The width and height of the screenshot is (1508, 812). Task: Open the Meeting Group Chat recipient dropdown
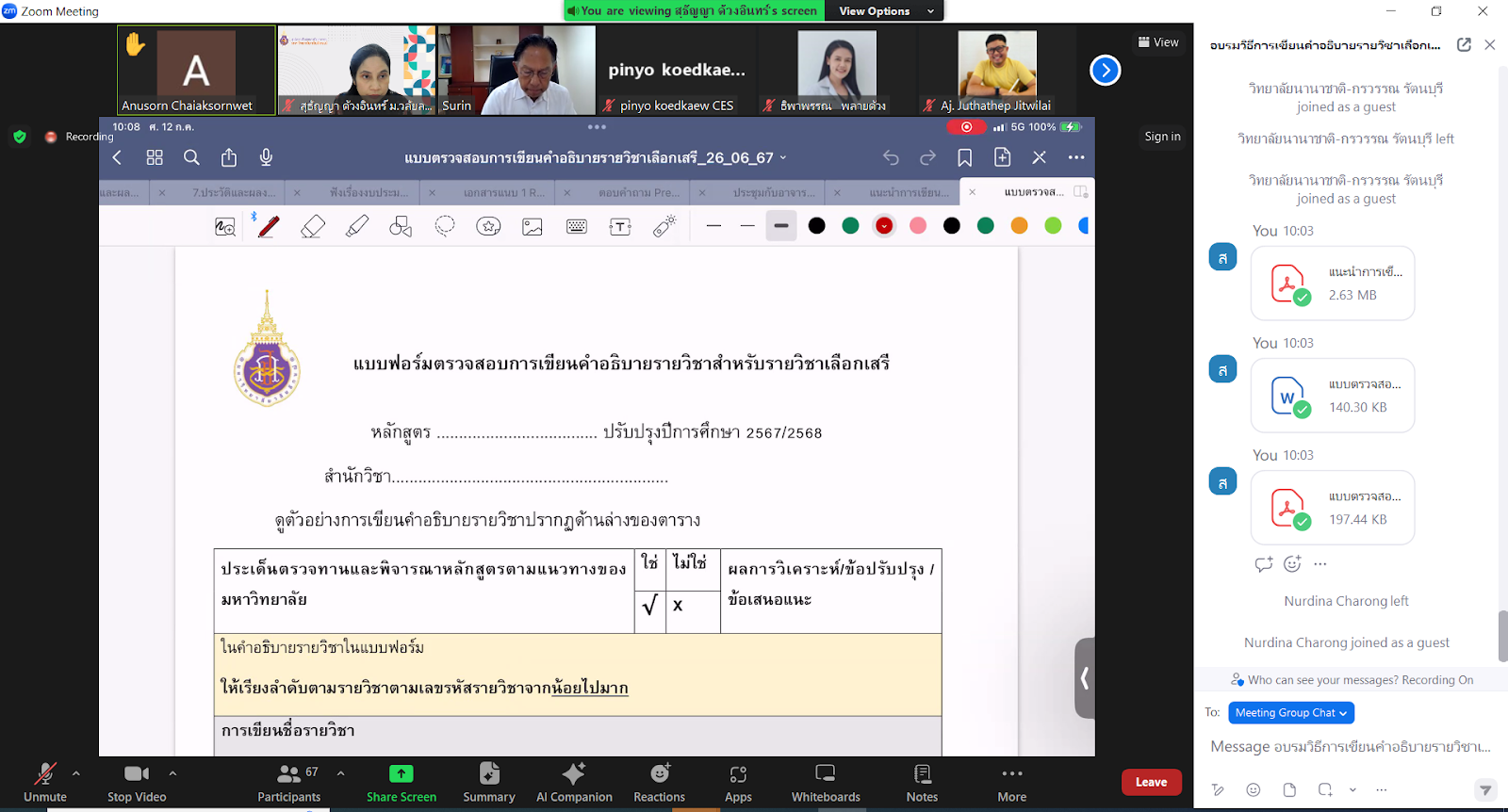[1291, 713]
